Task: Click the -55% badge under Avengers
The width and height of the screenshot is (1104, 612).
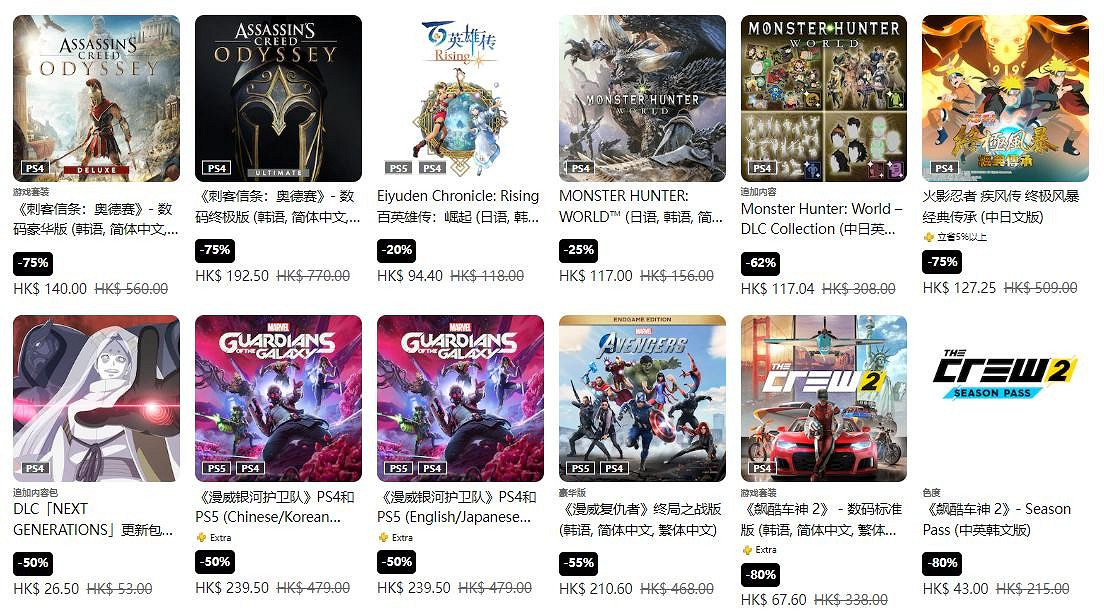Action: [579, 563]
